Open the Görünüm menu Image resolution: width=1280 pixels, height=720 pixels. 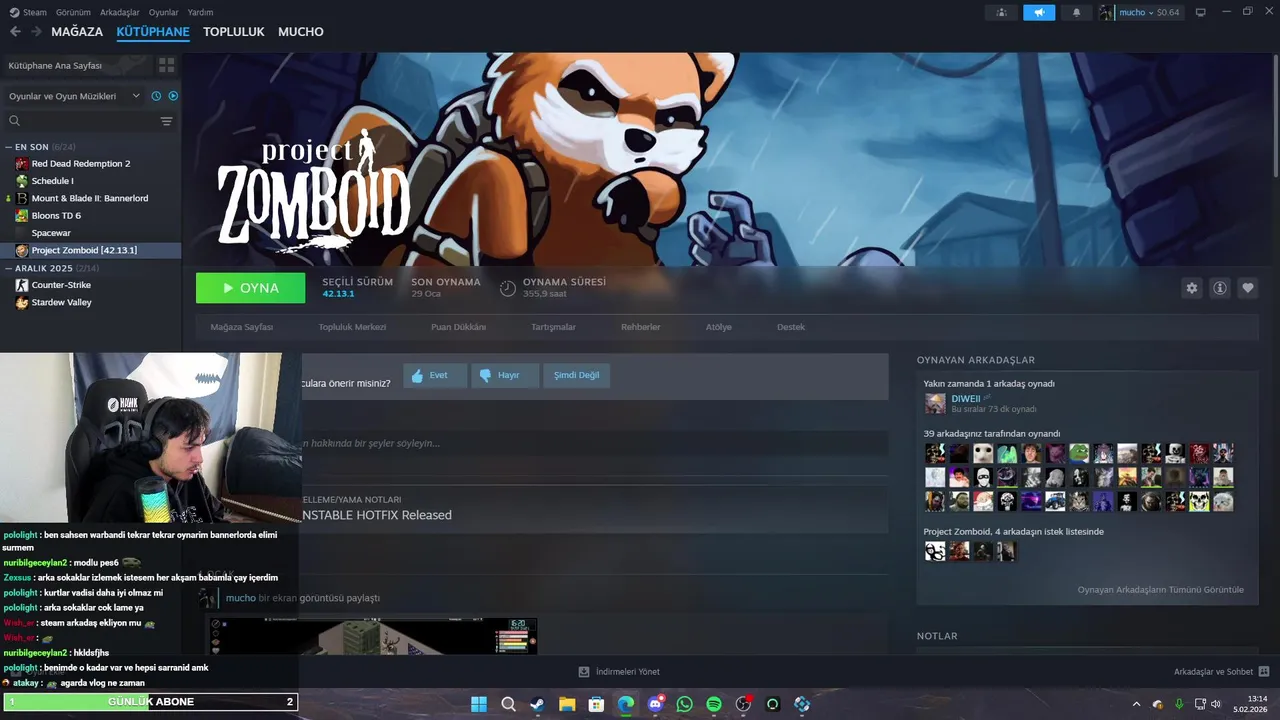[x=73, y=12]
